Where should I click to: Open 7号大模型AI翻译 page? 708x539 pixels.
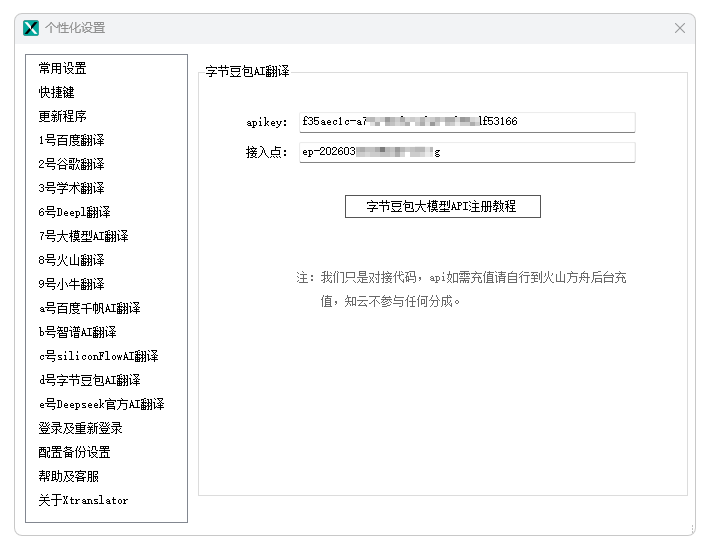(x=84, y=236)
